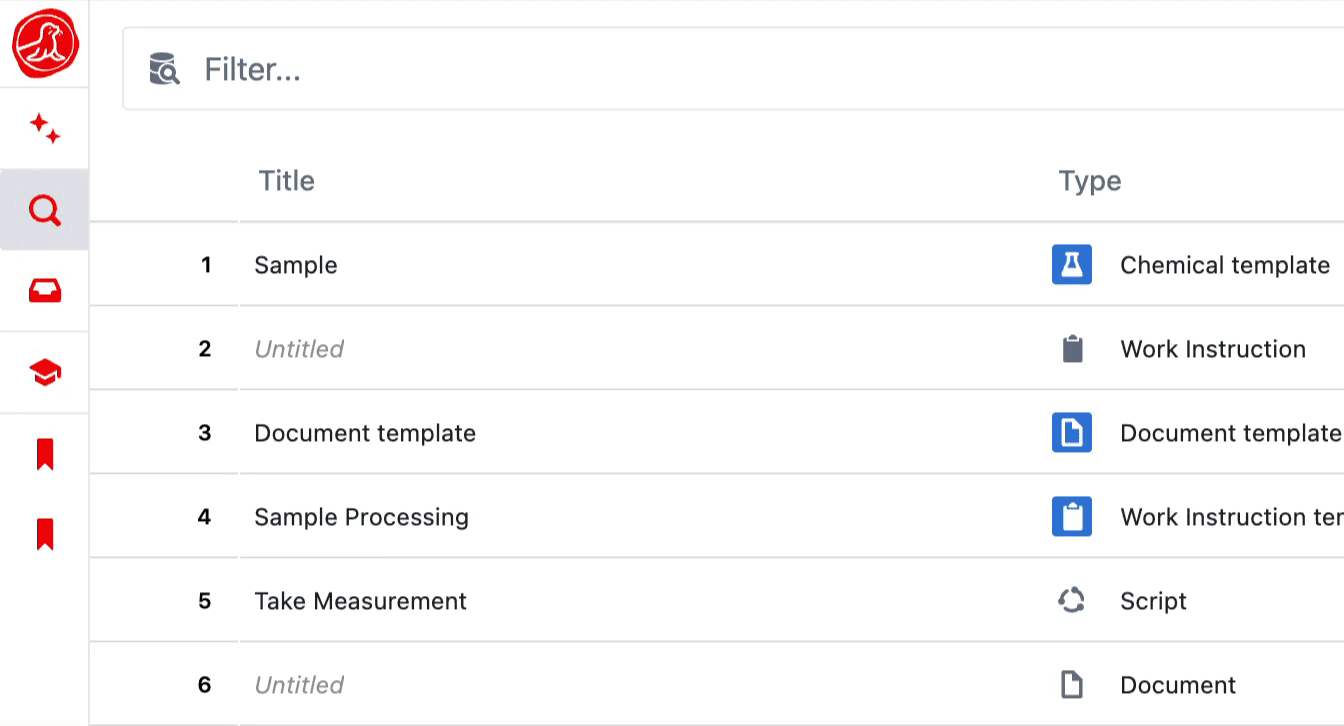The height and width of the screenshot is (726, 1344).
Task: Select the first bookmark icon in the sidebar
Action: coord(44,453)
